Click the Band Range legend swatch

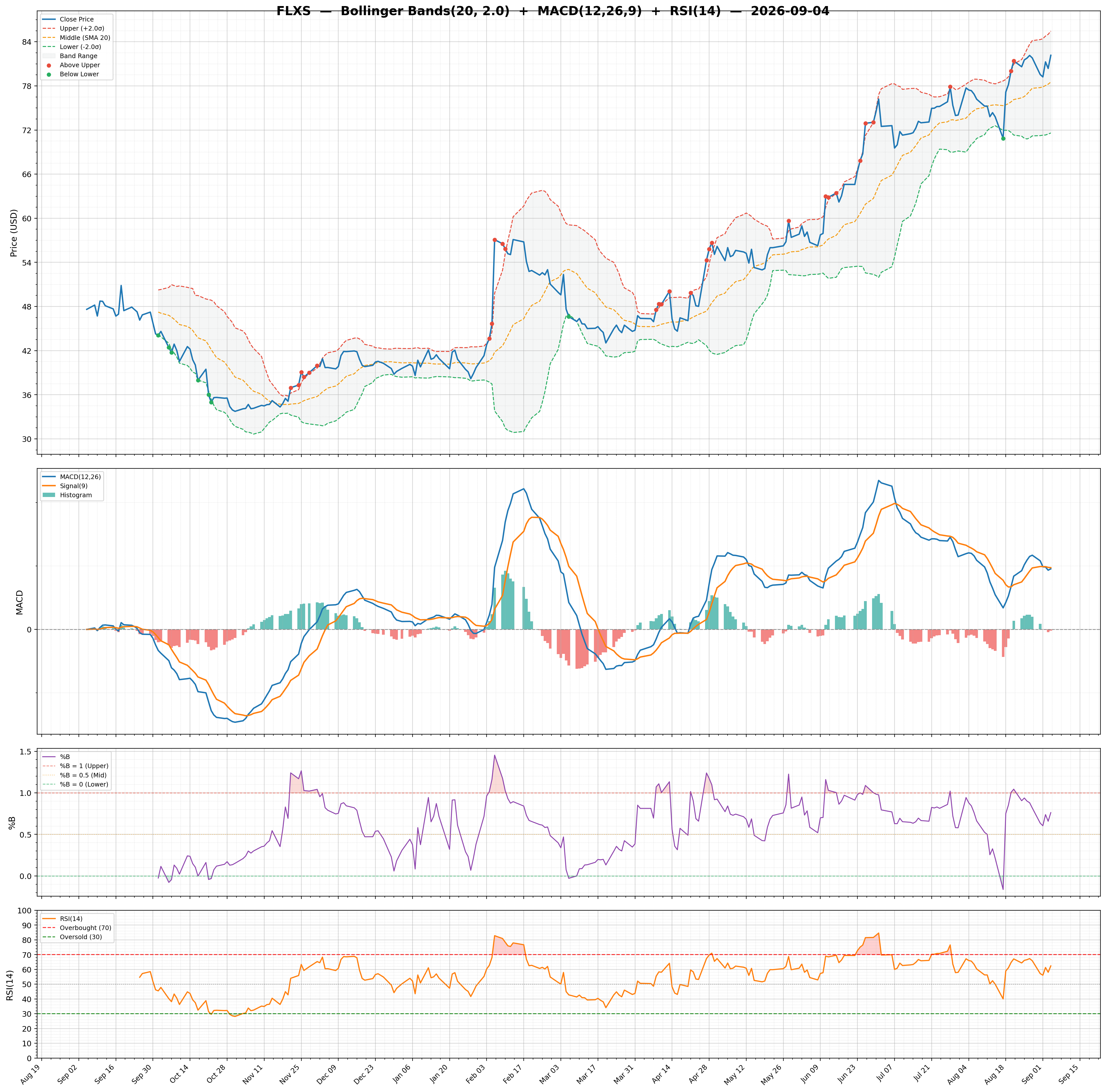tap(49, 56)
